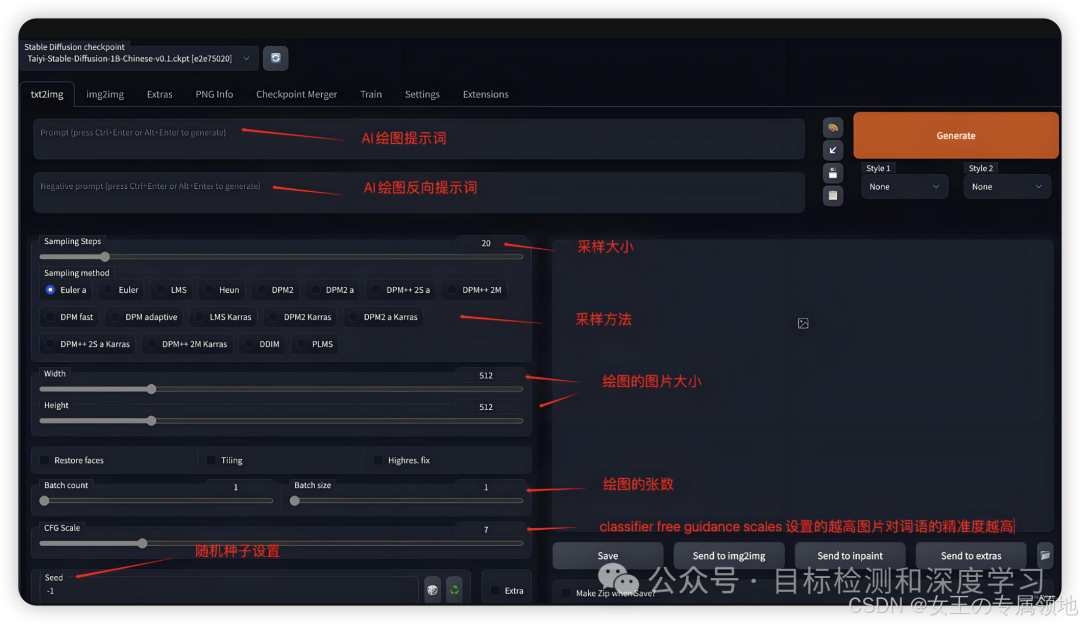Open the Extras tab

point(159,94)
